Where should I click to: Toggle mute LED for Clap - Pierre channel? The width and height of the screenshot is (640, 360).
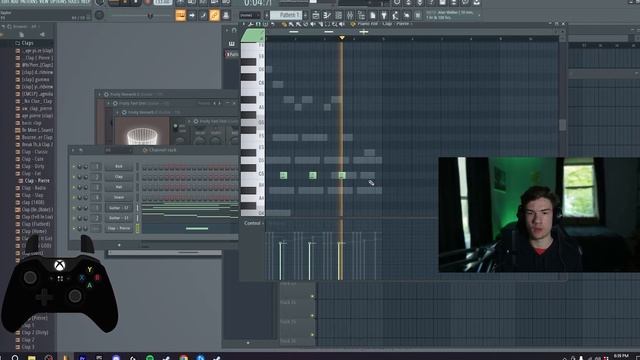pos(74,229)
